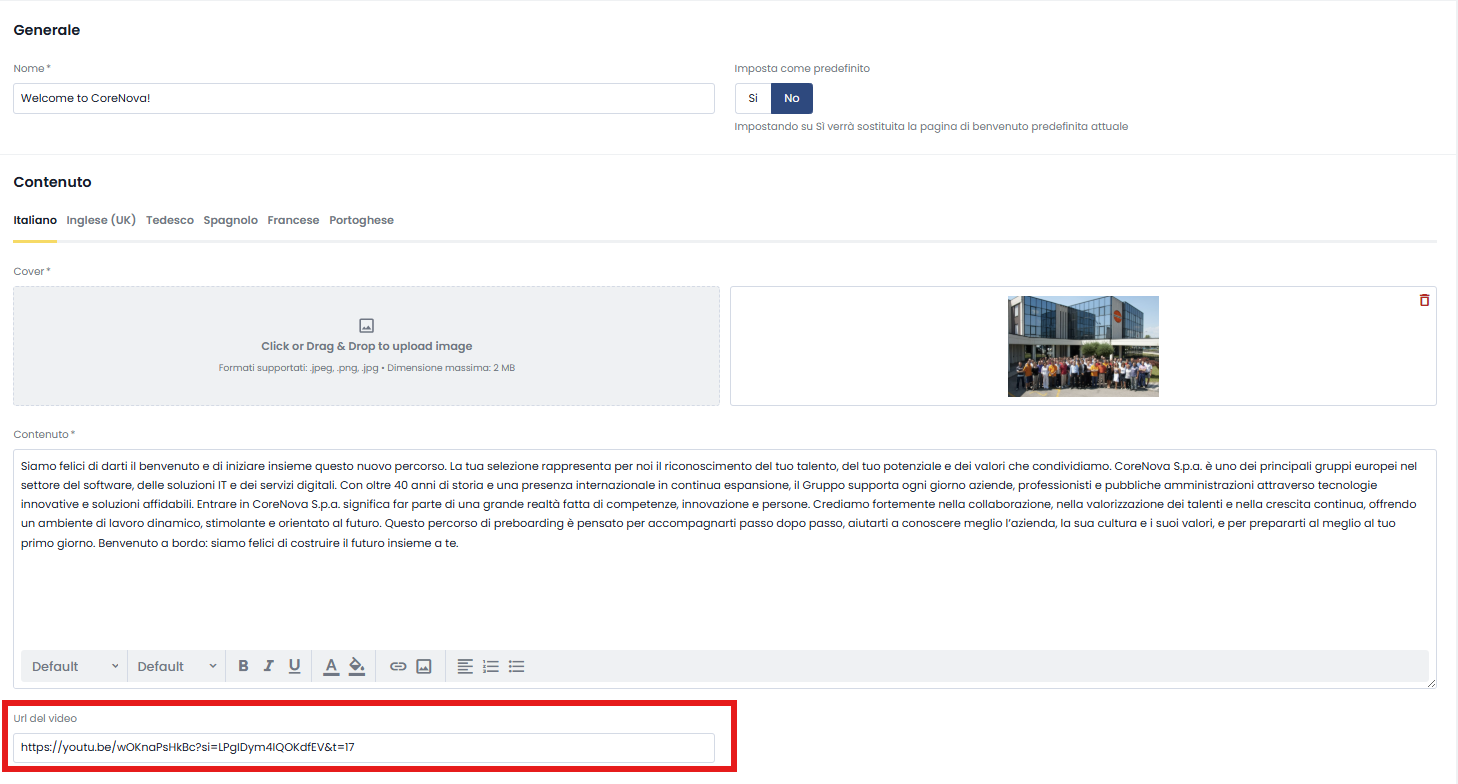Viewport: 1458px width, 784px height.
Task: Click the 'Click or Drag & Drop to upload image' area
Action: (366, 346)
